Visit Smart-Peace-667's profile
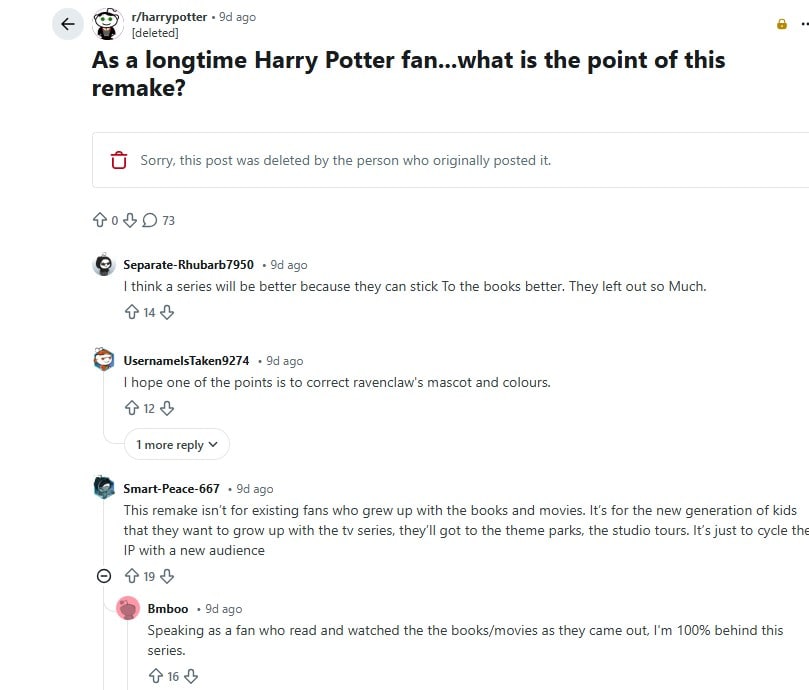The height and width of the screenshot is (690, 809). click(x=171, y=488)
